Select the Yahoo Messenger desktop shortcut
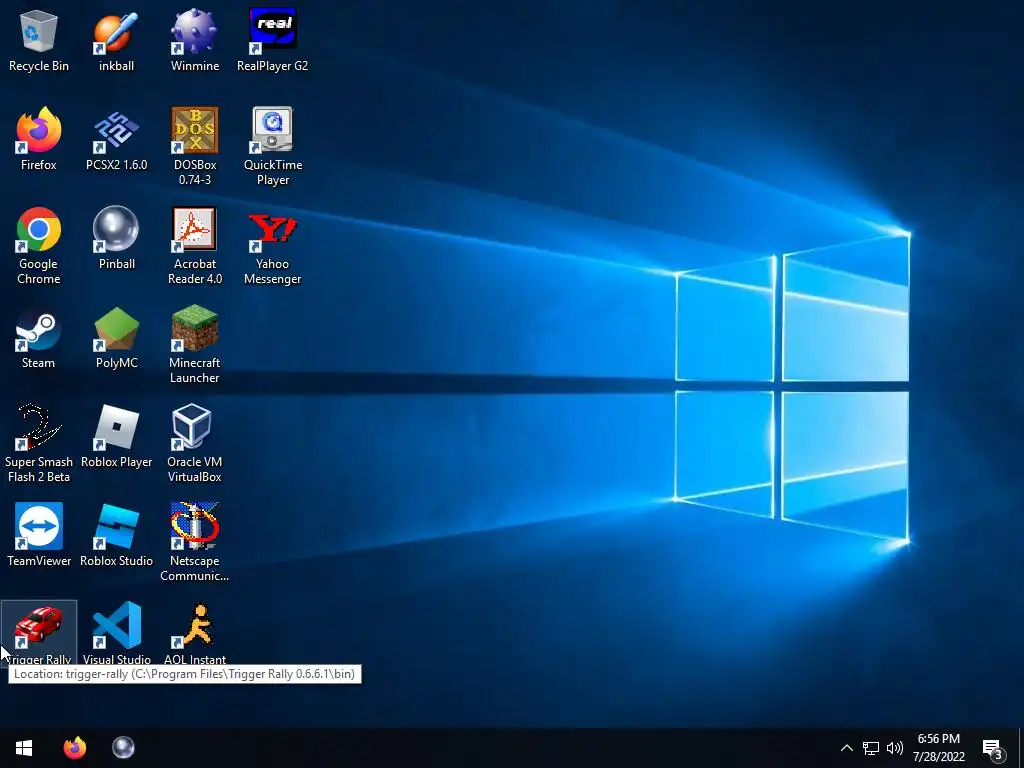The height and width of the screenshot is (768, 1024). click(x=272, y=246)
